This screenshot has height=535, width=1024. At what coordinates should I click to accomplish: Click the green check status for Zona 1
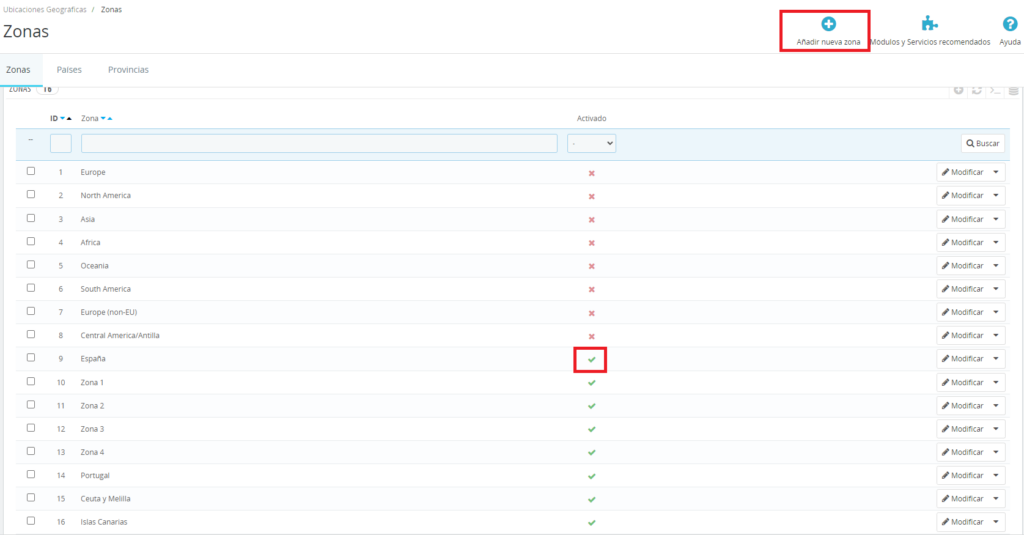click(592, 383)
